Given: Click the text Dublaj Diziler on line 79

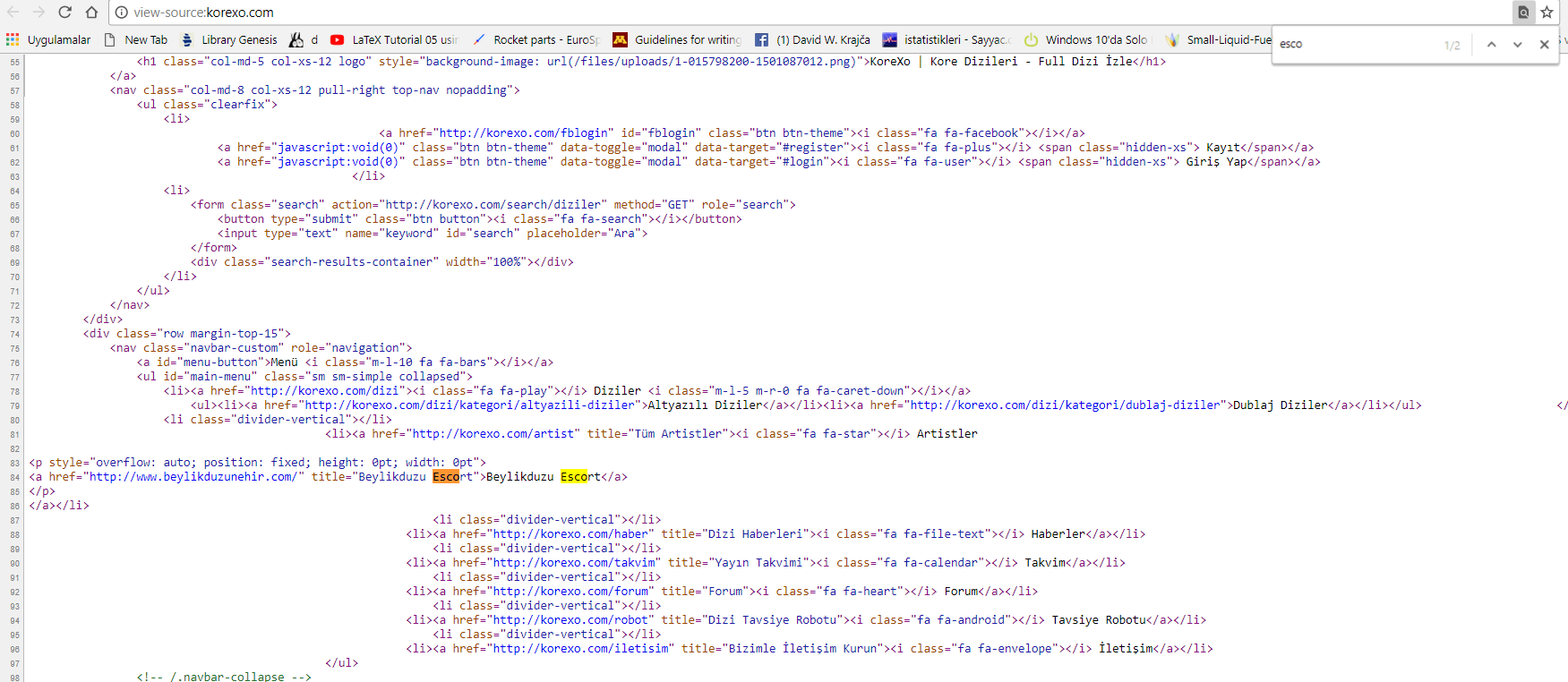Looking at the screenshot, I should pyautogui.click(x=1281, y=405).
